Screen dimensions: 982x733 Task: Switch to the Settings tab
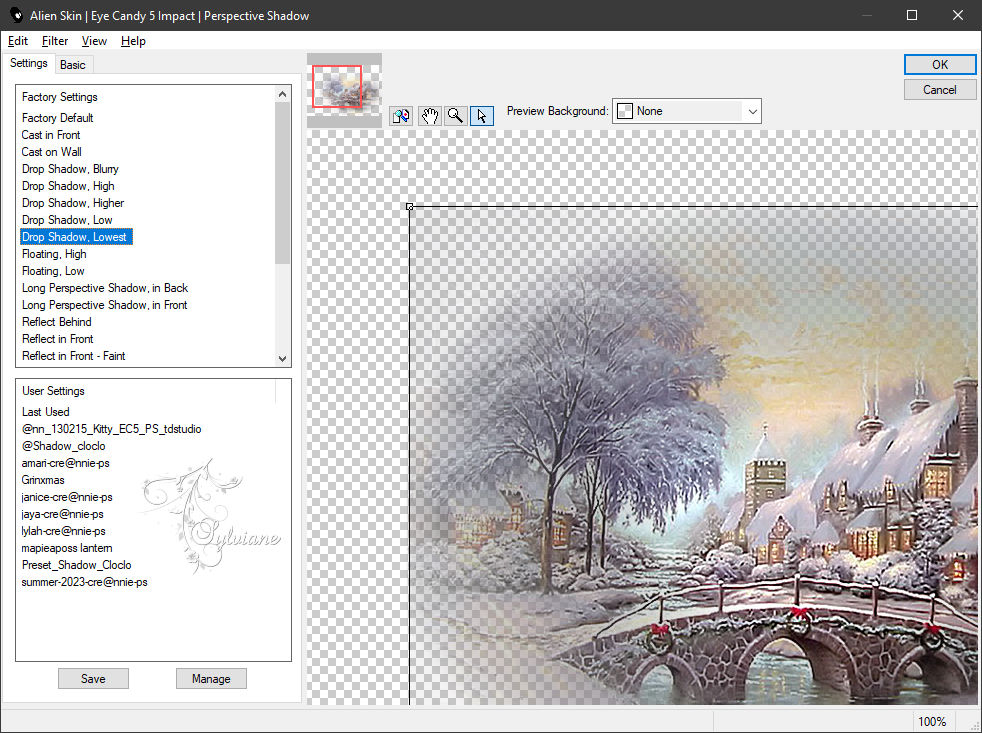(29, 63)
